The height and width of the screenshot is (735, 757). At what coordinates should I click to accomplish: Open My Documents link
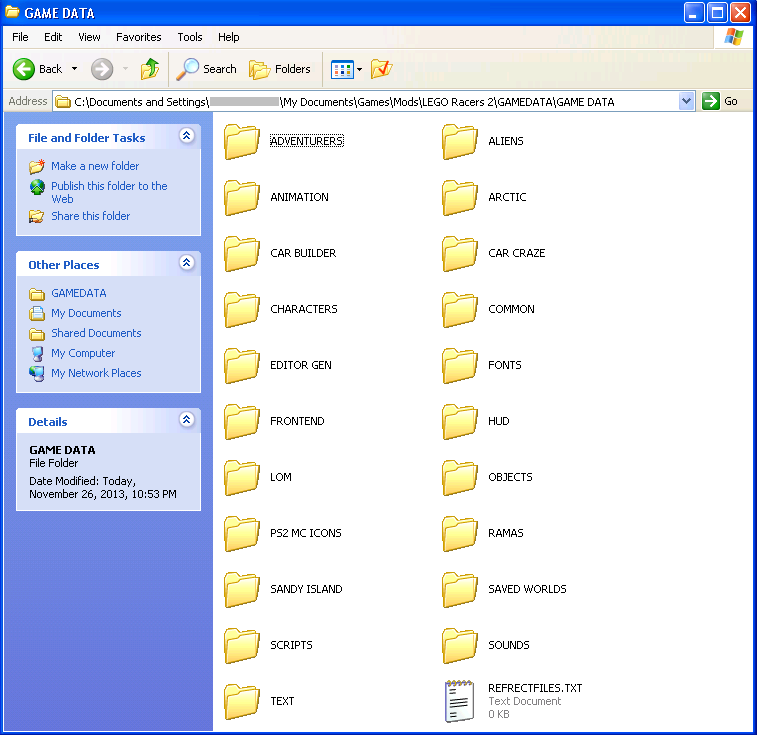[86, 313]
